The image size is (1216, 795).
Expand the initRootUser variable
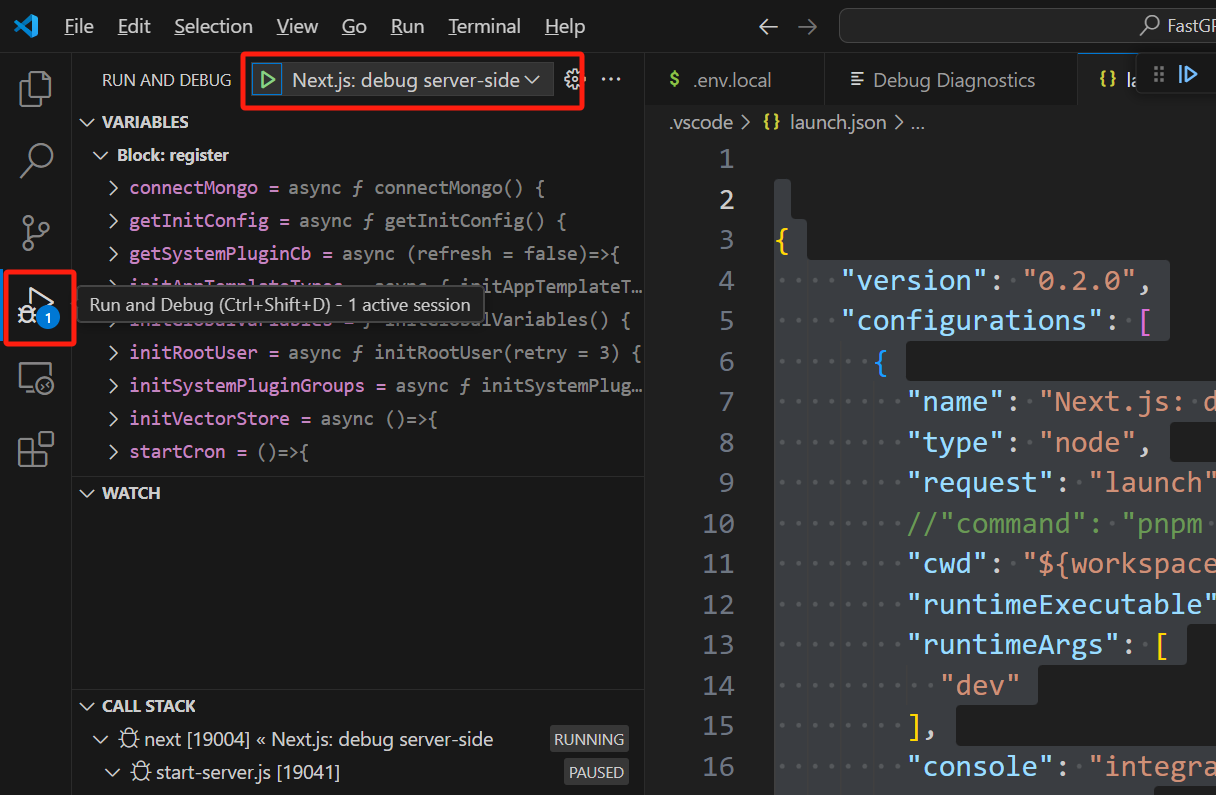112,352
